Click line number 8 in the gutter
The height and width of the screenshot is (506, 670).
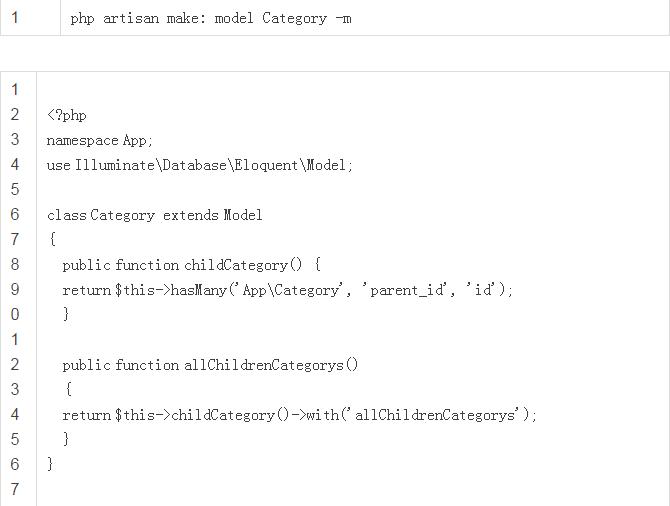tap(15, 265)
